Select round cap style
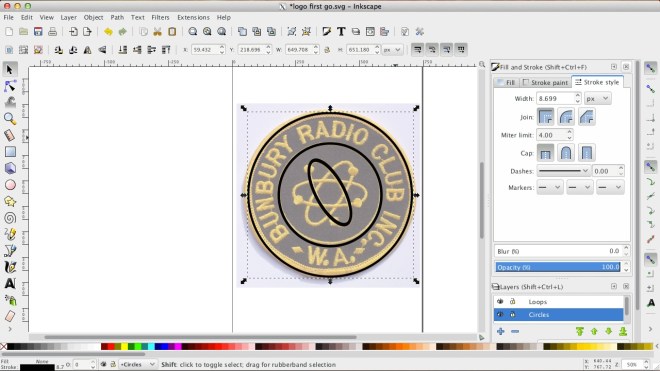The image size is (660, 371). (566, 153)
